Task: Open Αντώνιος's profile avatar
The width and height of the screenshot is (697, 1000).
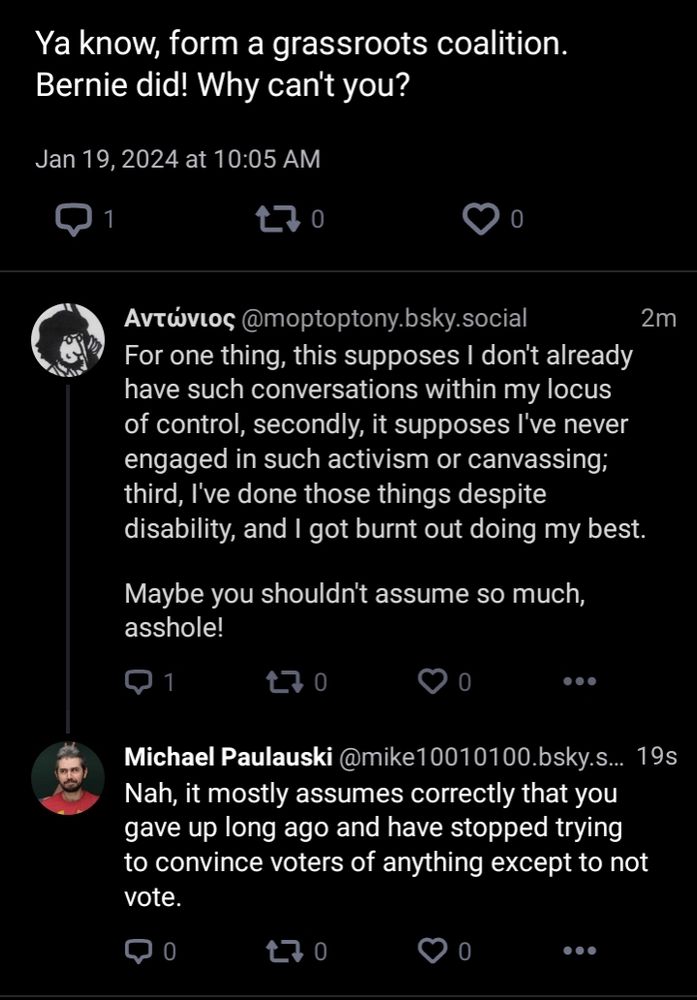Action: click(68, 340)
